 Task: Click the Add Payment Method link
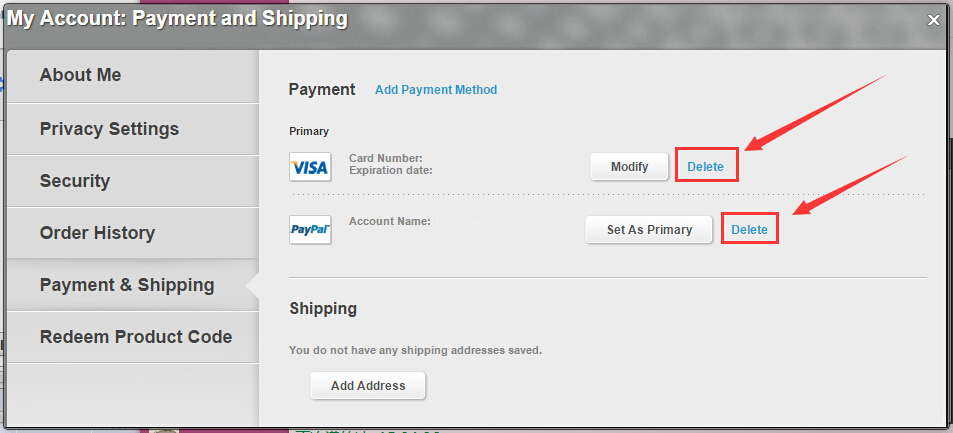pyautogui.click(x=436, y=90)
